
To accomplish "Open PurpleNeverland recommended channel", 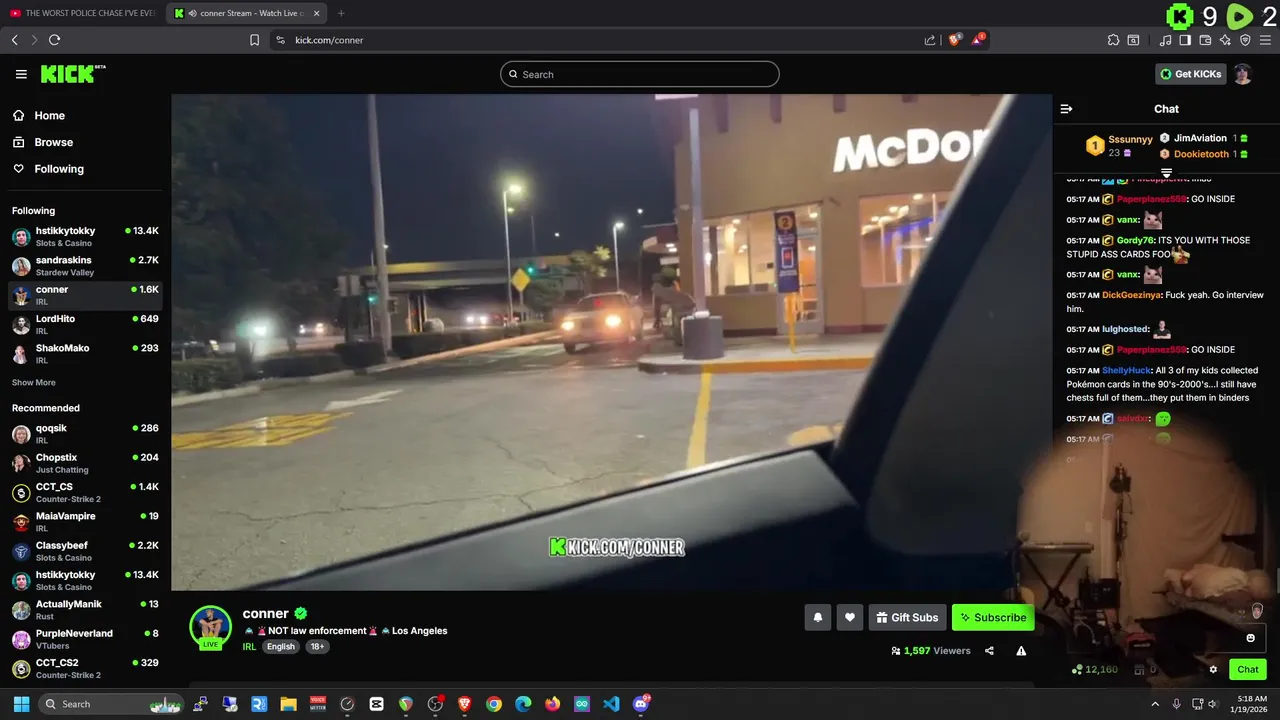I will (x=85, y=639).
